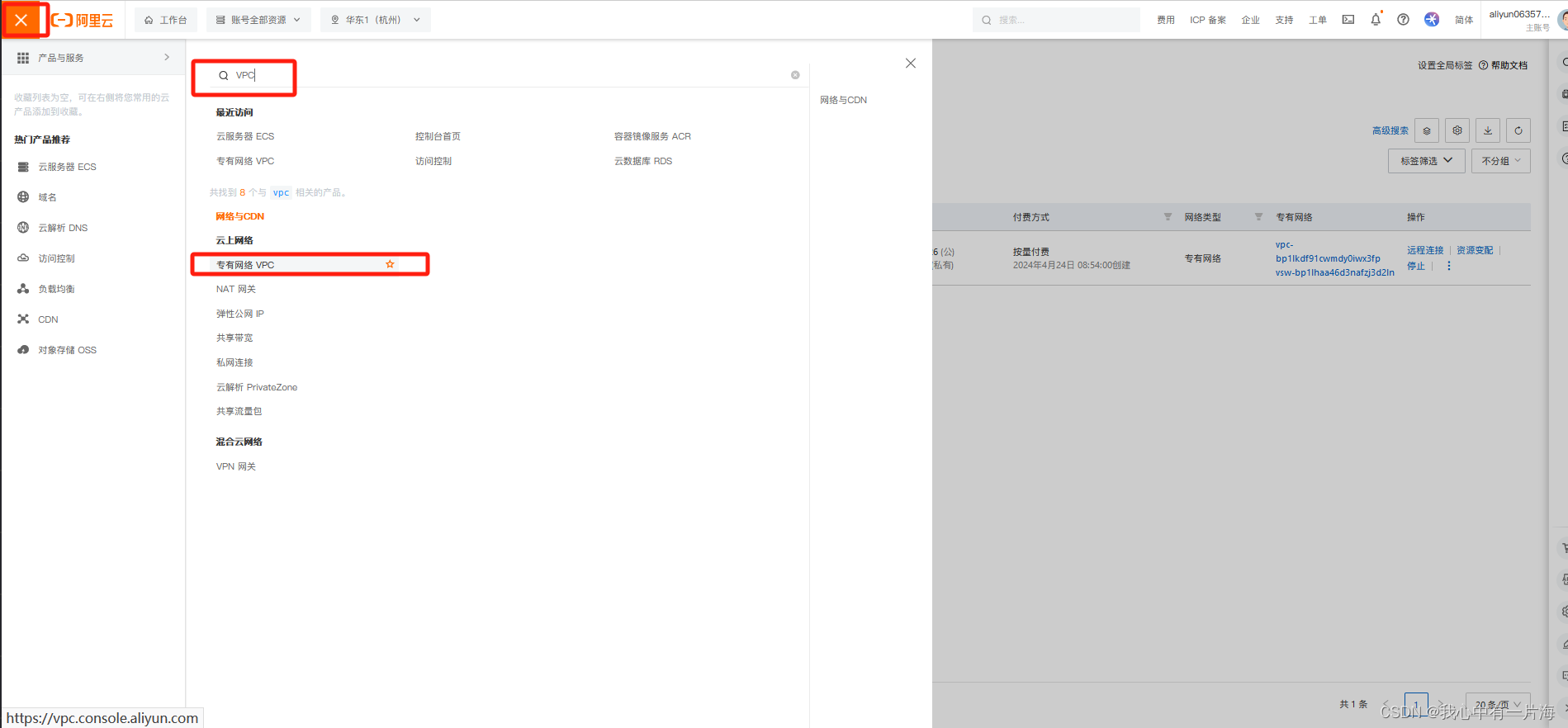The height and width of the screenshot is (728, 1568).
Task: Click the download export icon
Action: 1488,130
